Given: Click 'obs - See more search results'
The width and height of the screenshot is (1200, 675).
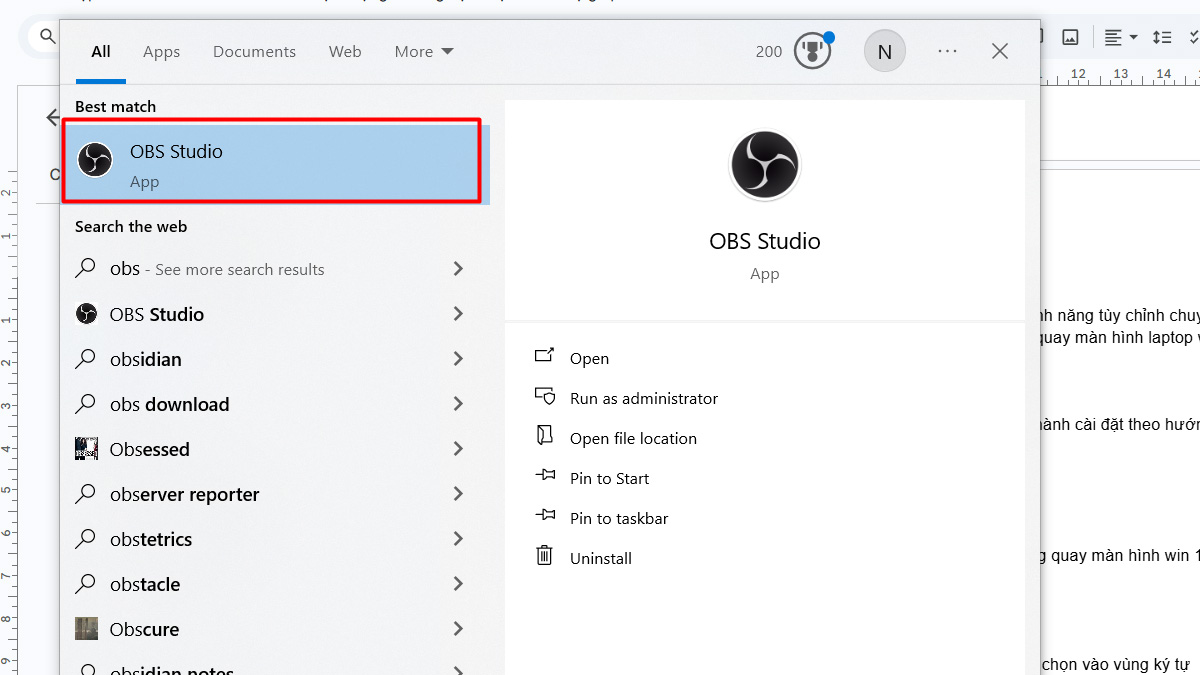Looking at the screenshot, I should click(217, 269).
